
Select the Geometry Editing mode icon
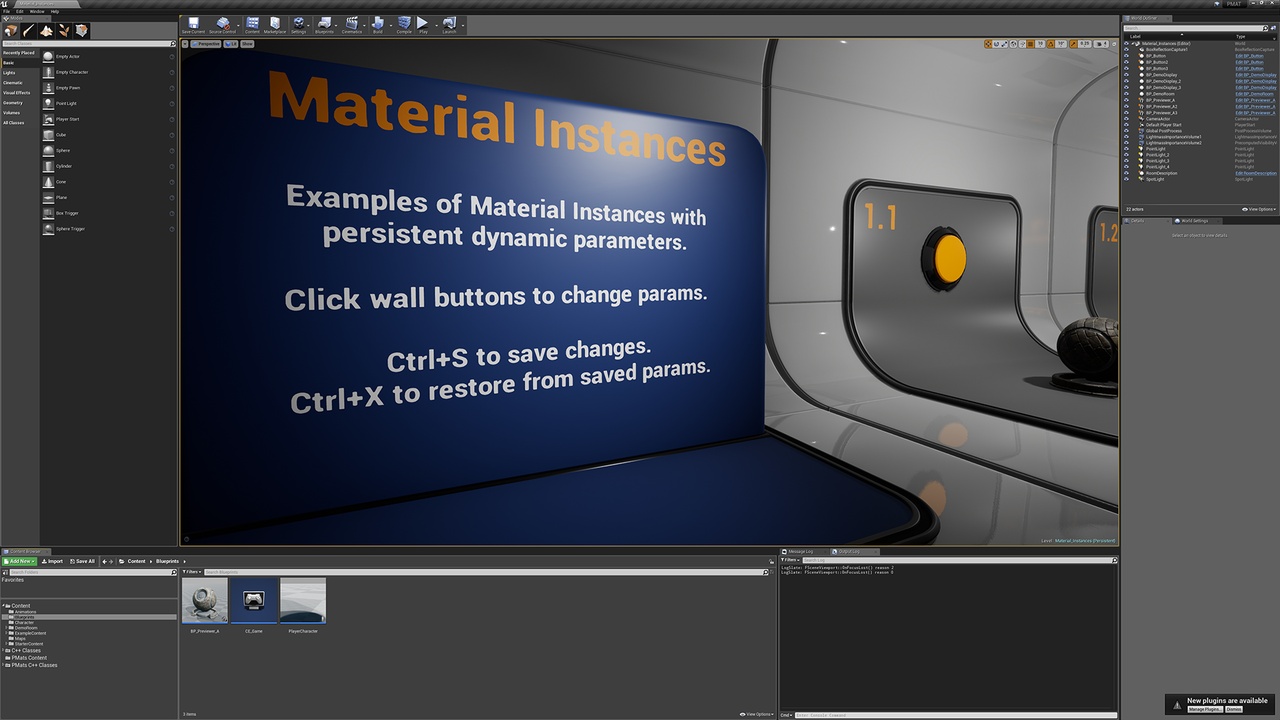click(x=81, y=31)
